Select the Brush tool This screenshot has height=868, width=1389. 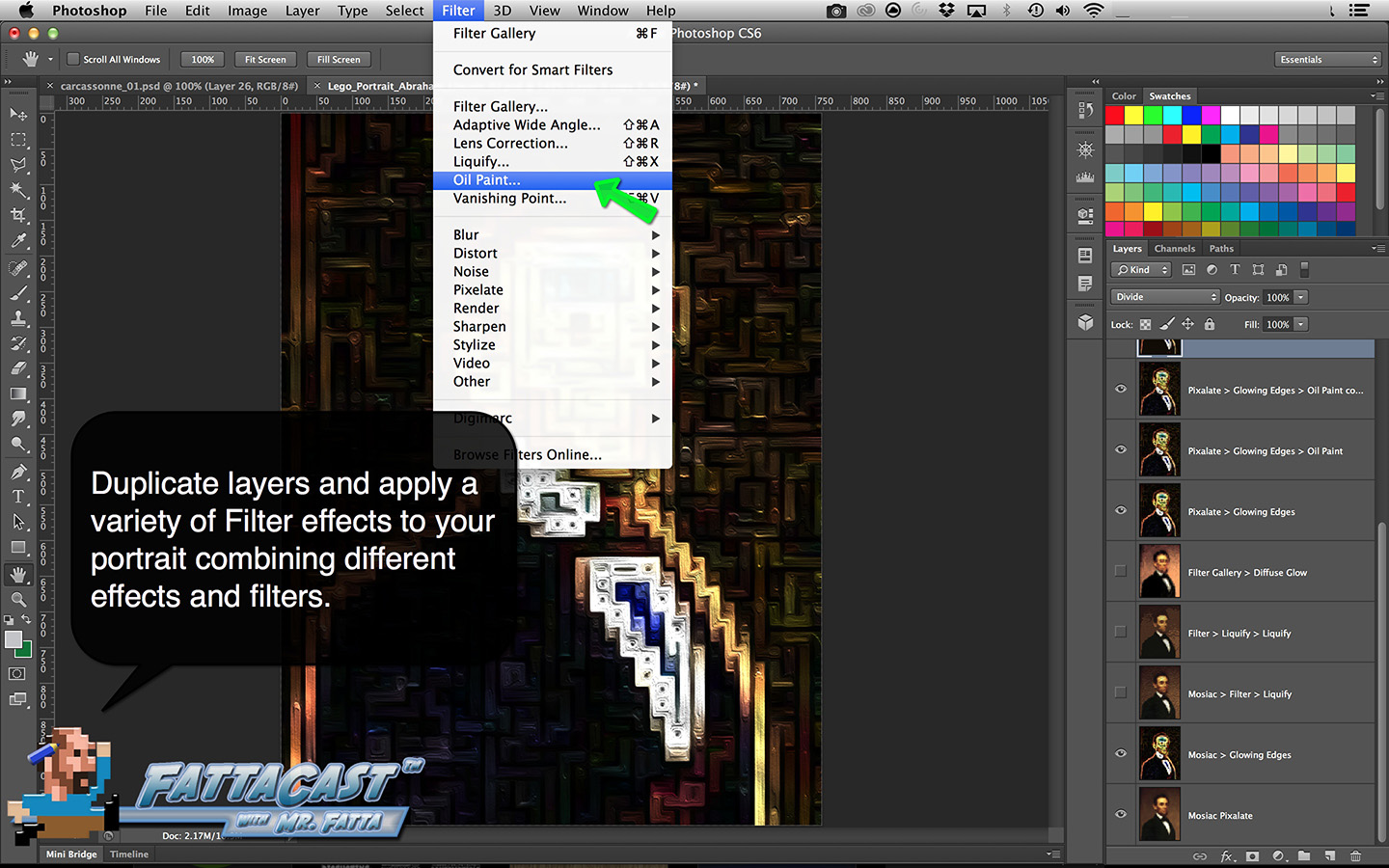click(18, 293)
